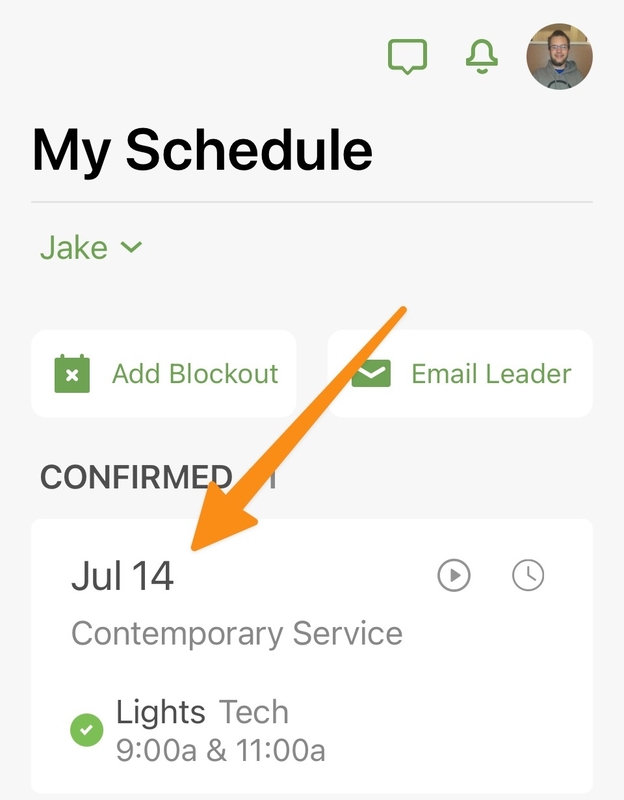Click the My Schedule heading
Image resolution: width=624 pixels, height=800 pixels.
(200, 152)
